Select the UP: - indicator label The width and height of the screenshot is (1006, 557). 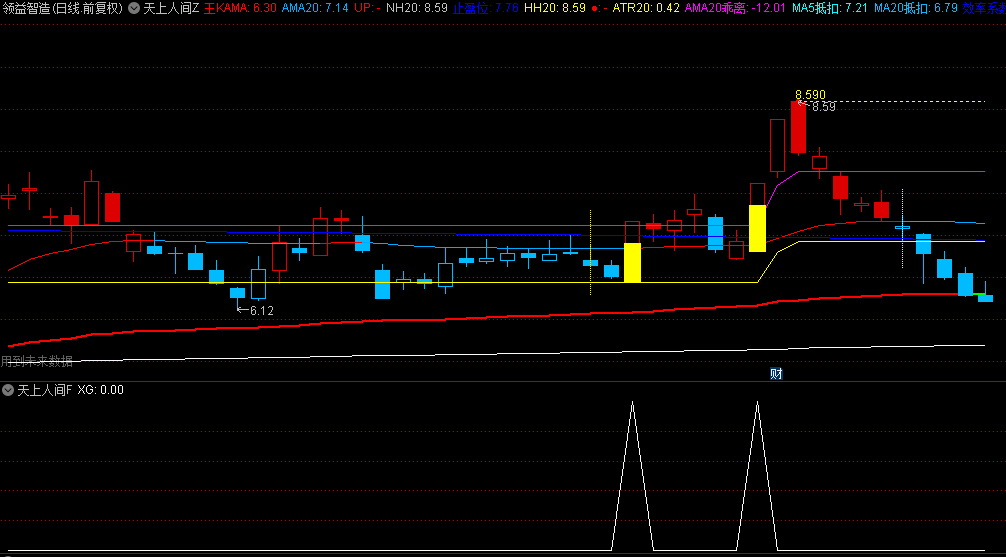[367, 9]
